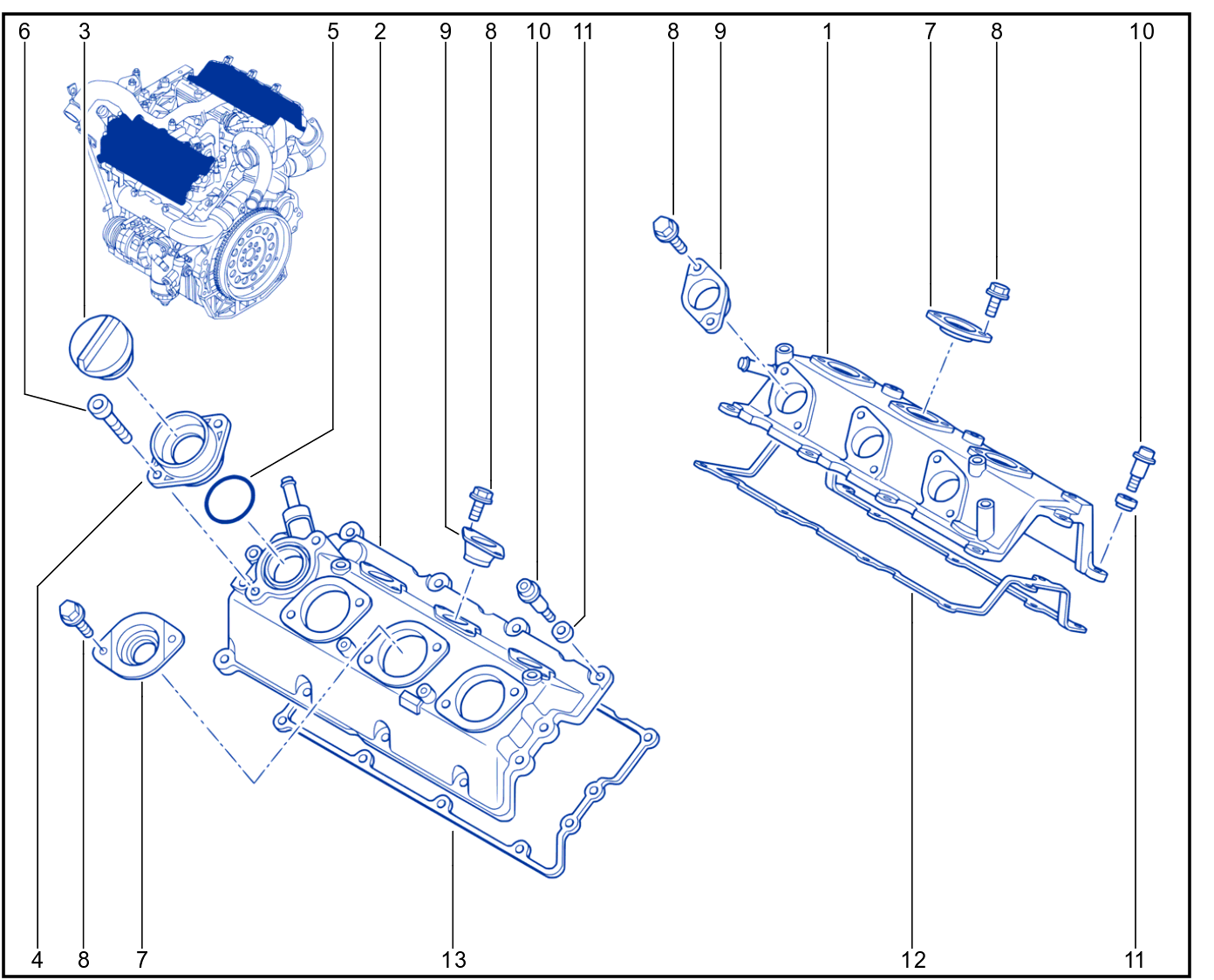The image size is (1214, 980).
Task: Click label 7 between labels 1 and 8
Action: (x=931, y=31)
